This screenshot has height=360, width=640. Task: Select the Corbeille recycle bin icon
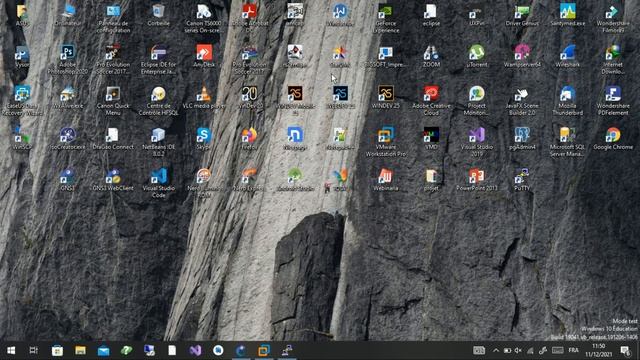pyautogui.click(x=158, y=16)
